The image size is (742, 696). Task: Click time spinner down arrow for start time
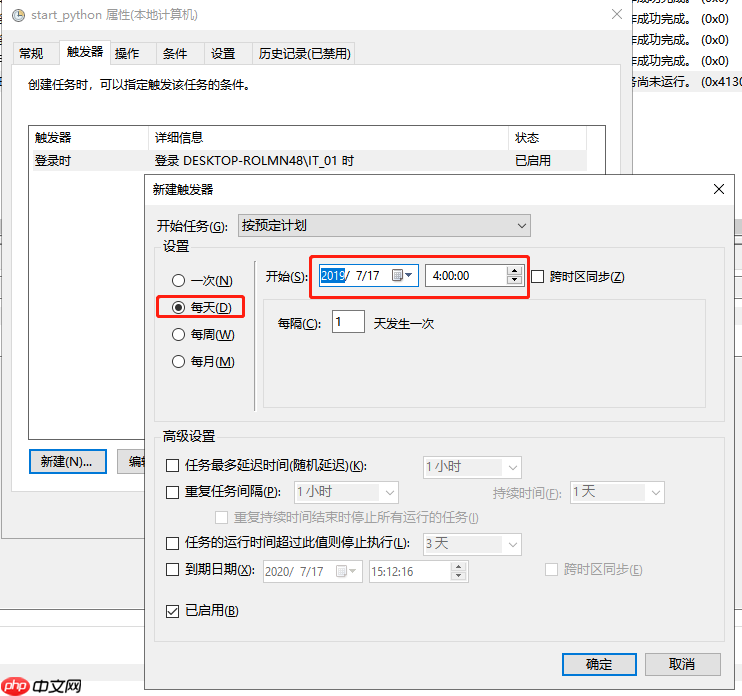[514, 280]
